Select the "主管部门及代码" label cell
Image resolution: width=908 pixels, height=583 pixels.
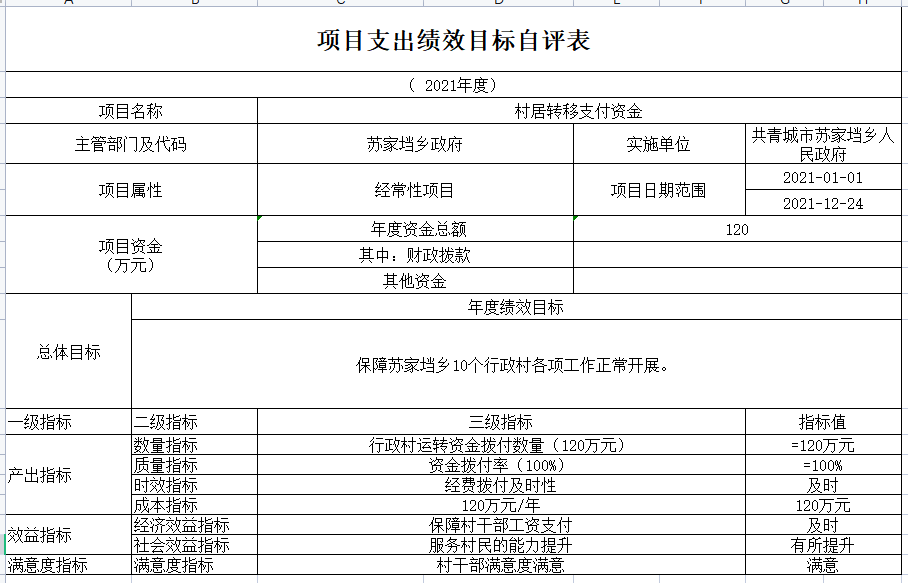point(131,144)
